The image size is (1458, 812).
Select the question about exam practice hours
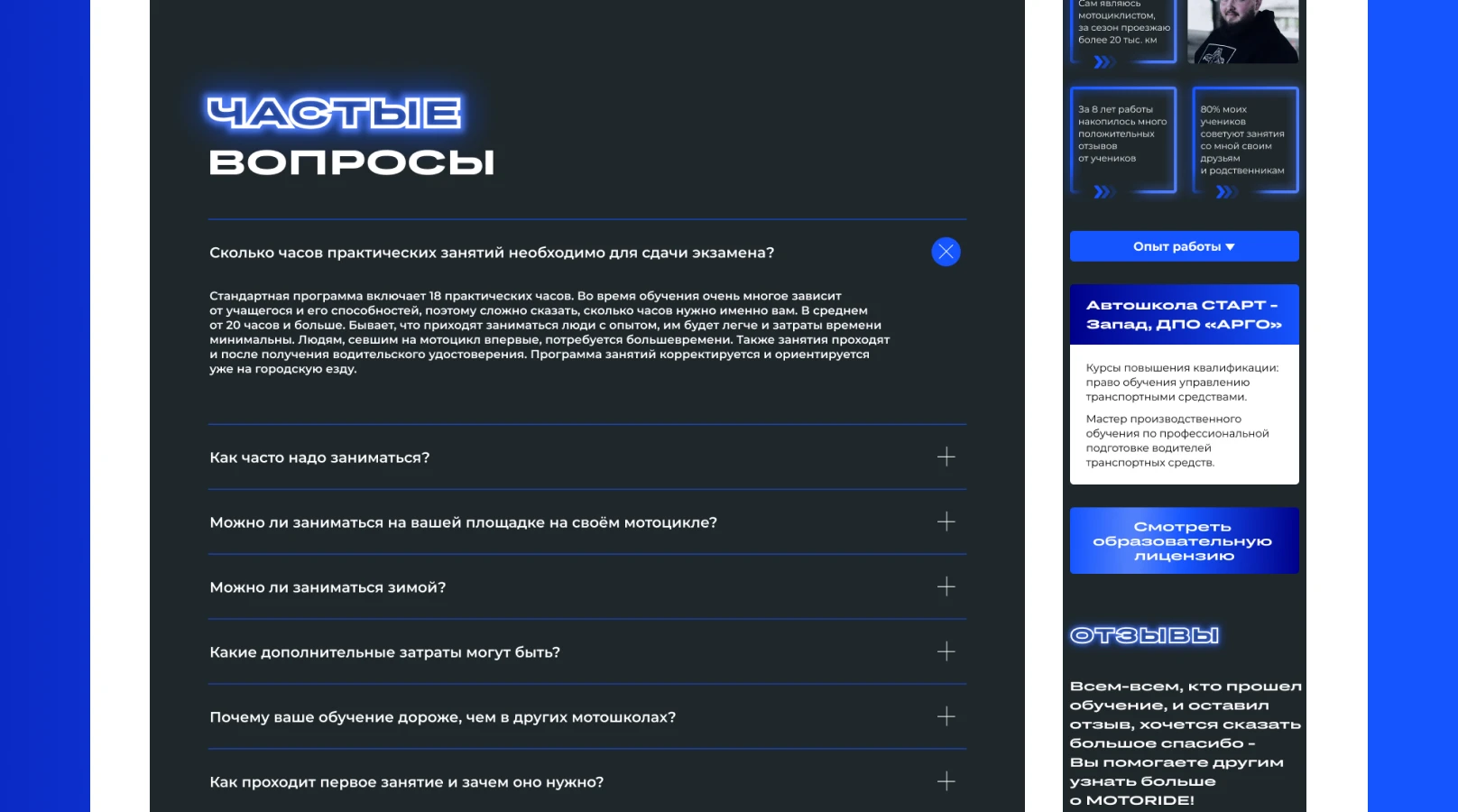pyautogui.click(x=492, y=253)
